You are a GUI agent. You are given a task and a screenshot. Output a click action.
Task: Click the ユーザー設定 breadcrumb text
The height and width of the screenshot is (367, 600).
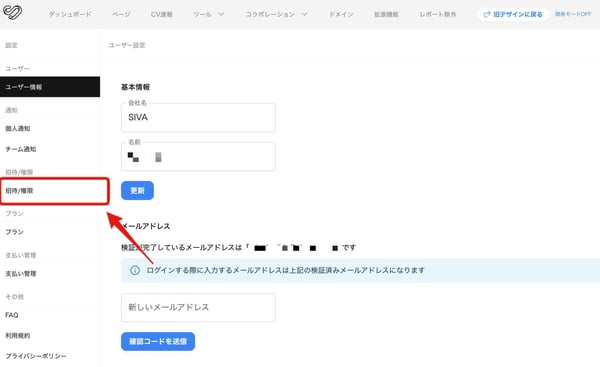click(127, 45)
